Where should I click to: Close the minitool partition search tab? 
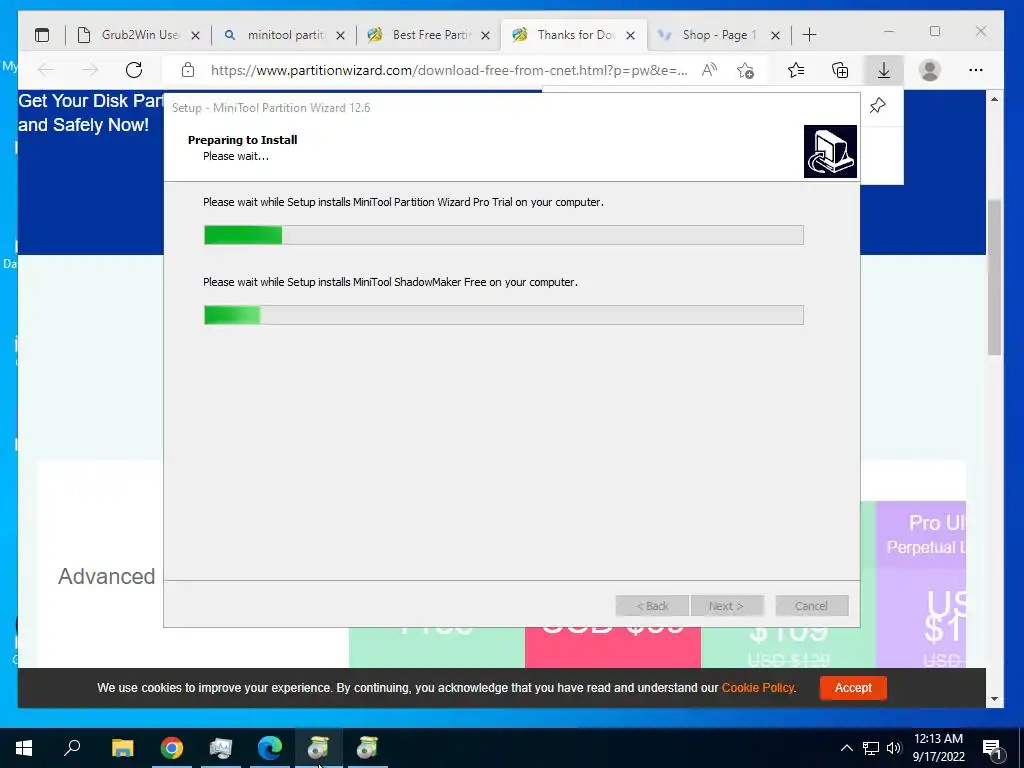point(340,36)
